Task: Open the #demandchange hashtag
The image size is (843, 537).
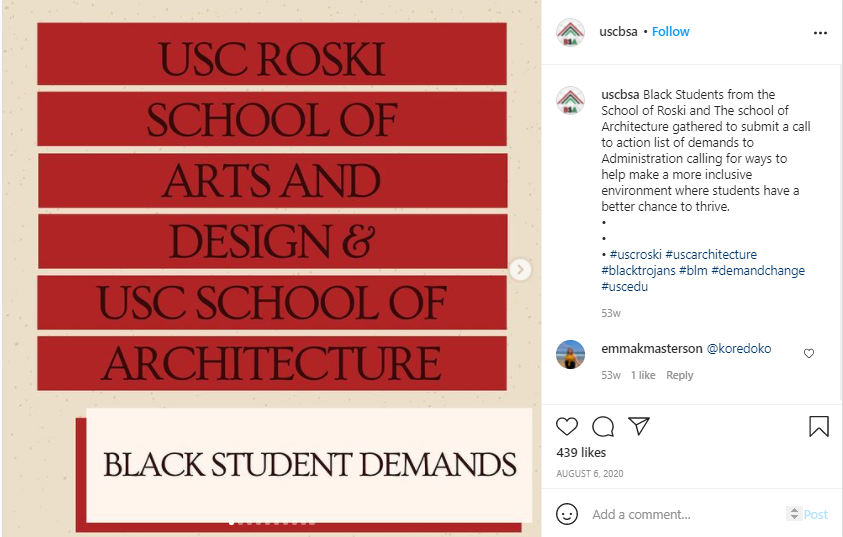Action: 758,271
